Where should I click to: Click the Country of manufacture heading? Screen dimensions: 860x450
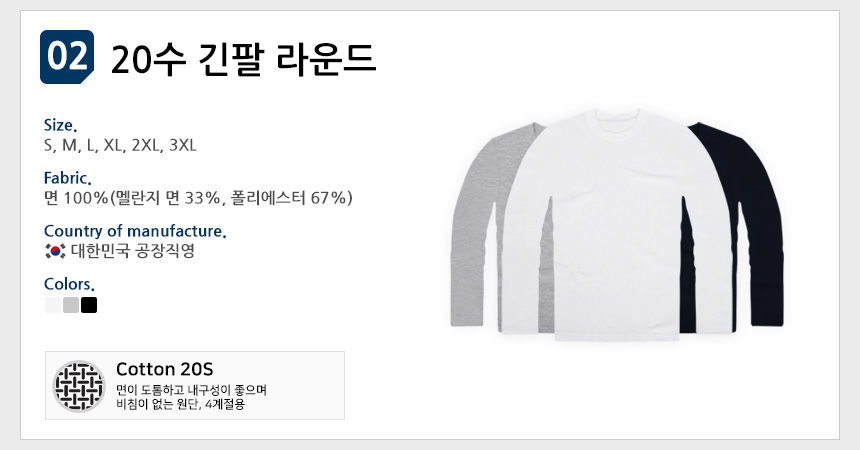[135, 231]
